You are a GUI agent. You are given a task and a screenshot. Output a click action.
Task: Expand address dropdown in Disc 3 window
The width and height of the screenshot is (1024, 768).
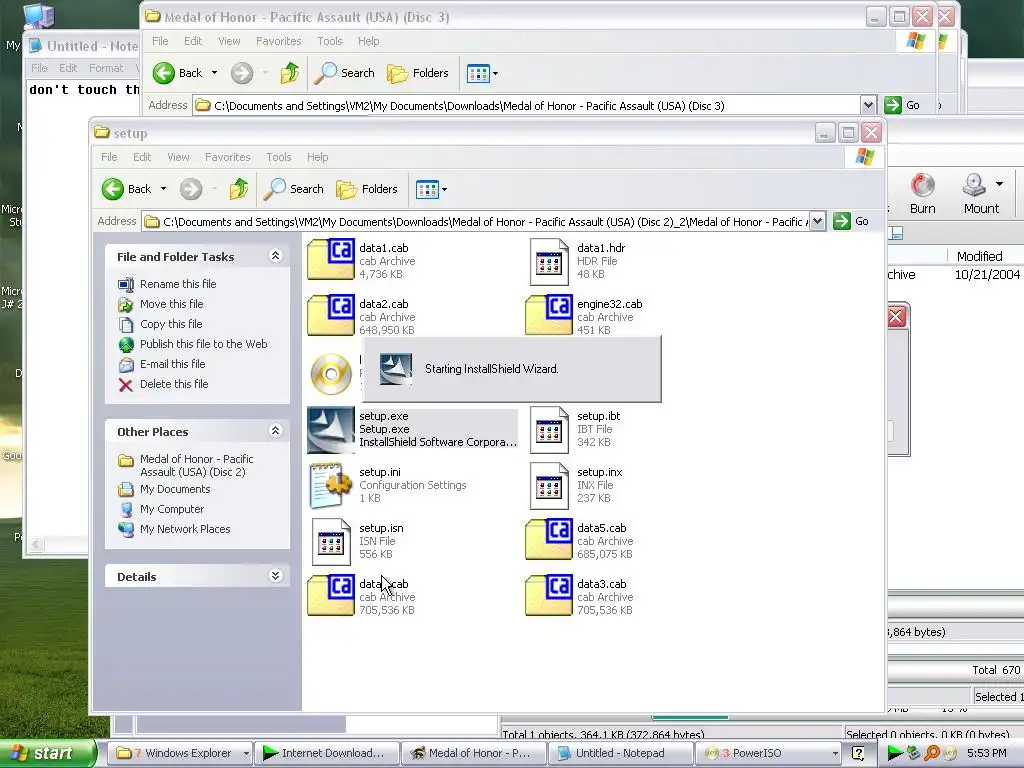pos(868,105)
